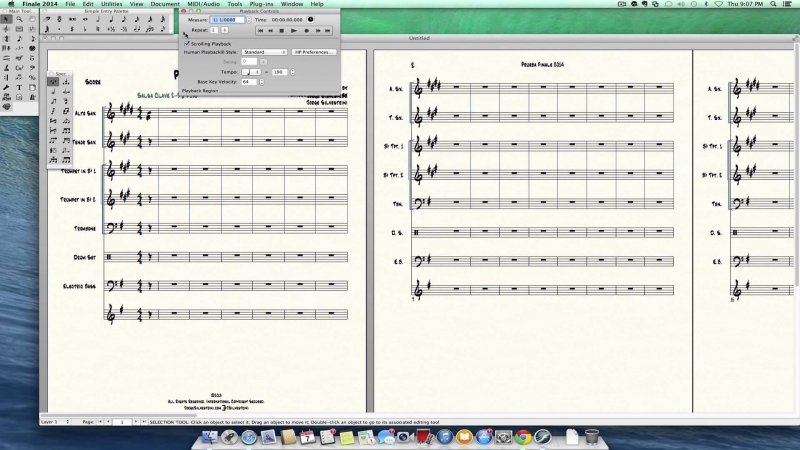Select the Selection arrow tool in Main Tool palette
The height and width of the screenshot is (450, 800).
point(6,19)
